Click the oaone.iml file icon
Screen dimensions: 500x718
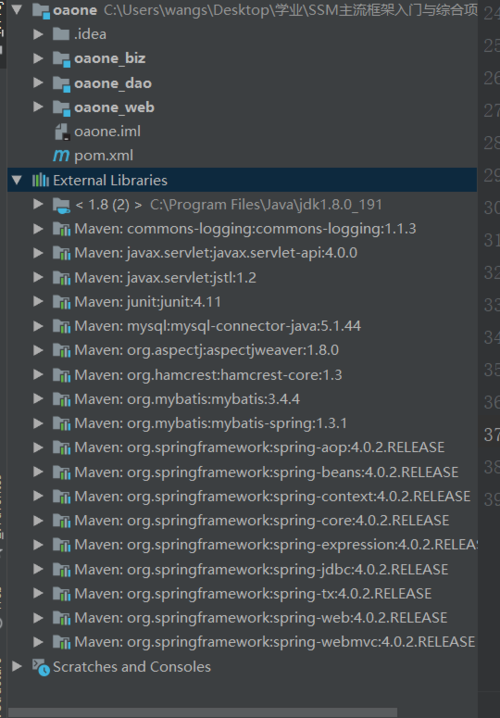pyautogui.click(x=62, y=132)
